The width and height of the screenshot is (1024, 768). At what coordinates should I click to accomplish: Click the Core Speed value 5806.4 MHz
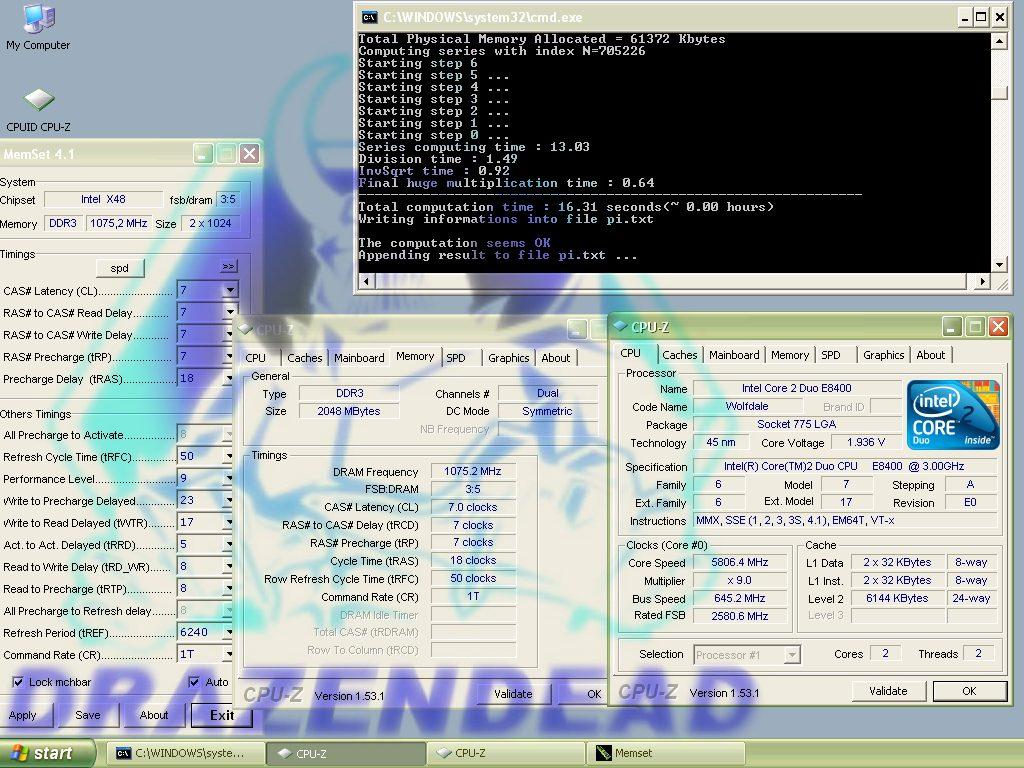(739, 562)
